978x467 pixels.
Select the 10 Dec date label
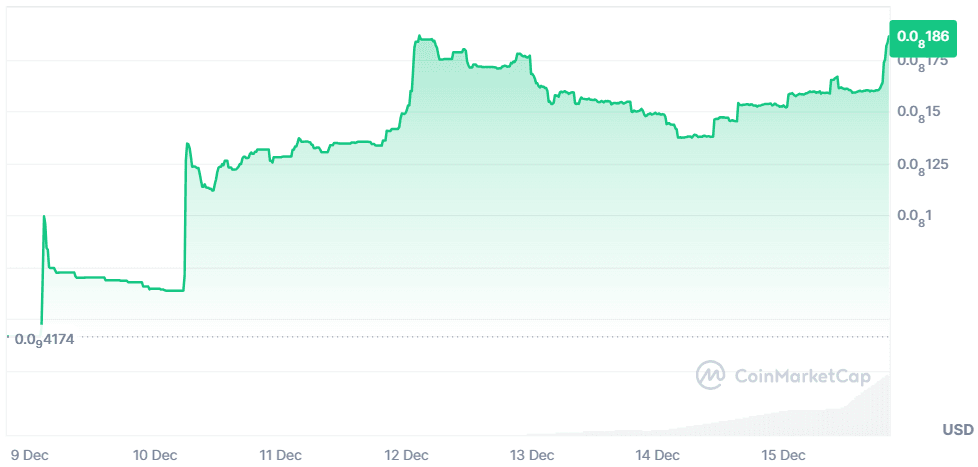(x=154, y=455)
